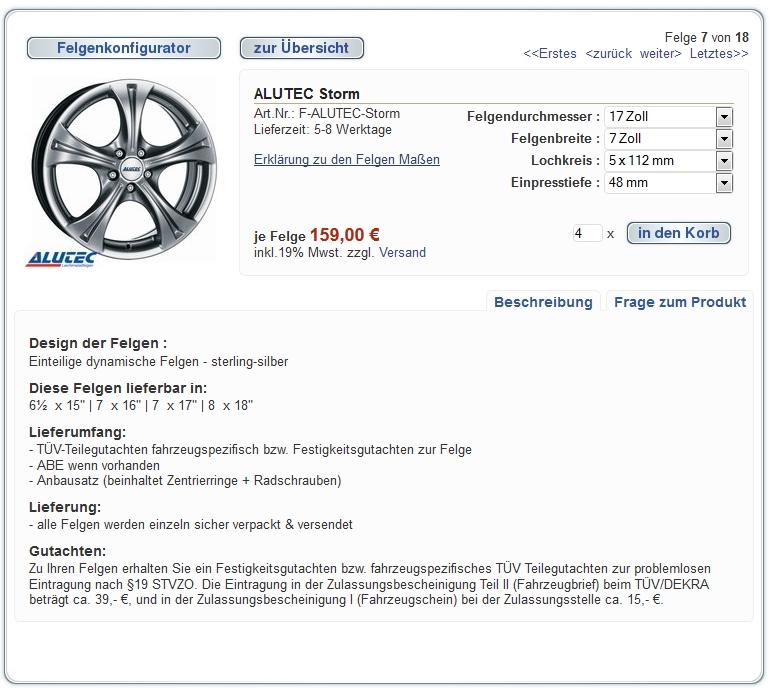
Task: Open the Frage zum Produkt tab
Action: pyautogui.click(x=680, y=302)
